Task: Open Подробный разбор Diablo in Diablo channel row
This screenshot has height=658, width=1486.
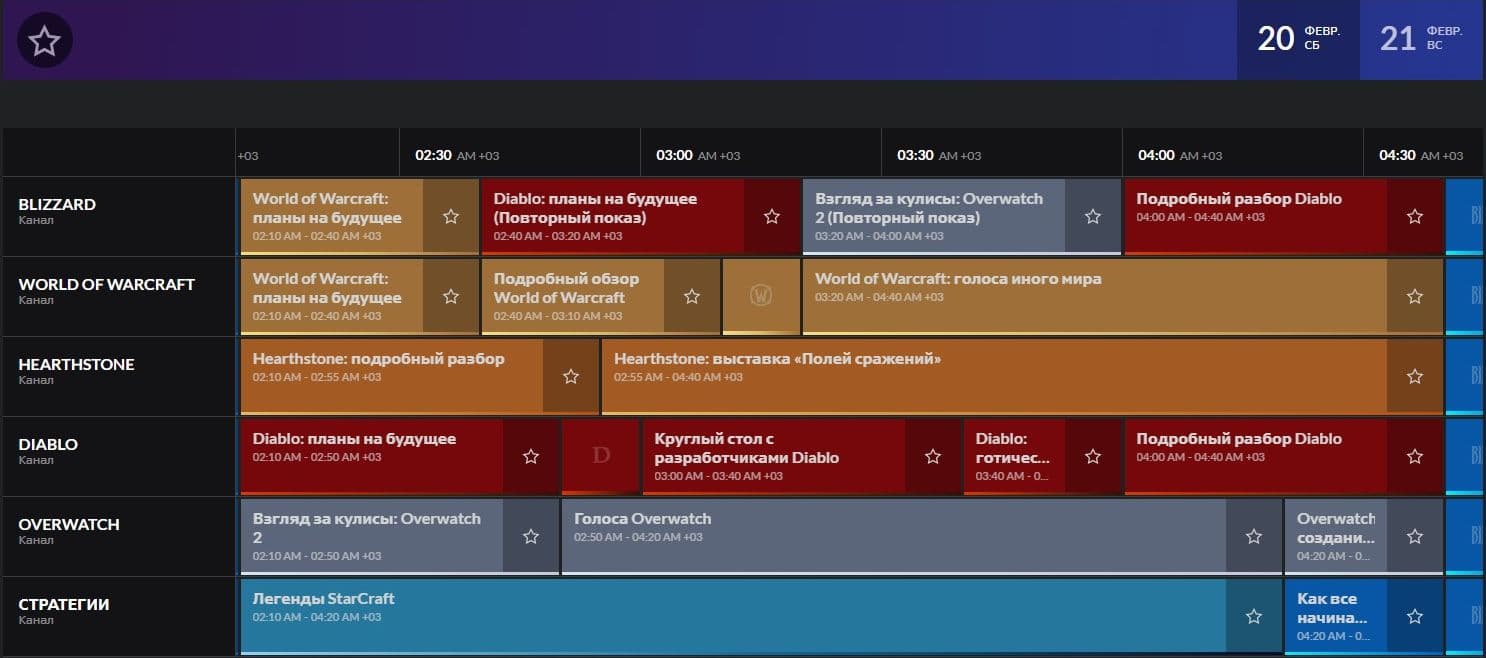Action: 1256,456
